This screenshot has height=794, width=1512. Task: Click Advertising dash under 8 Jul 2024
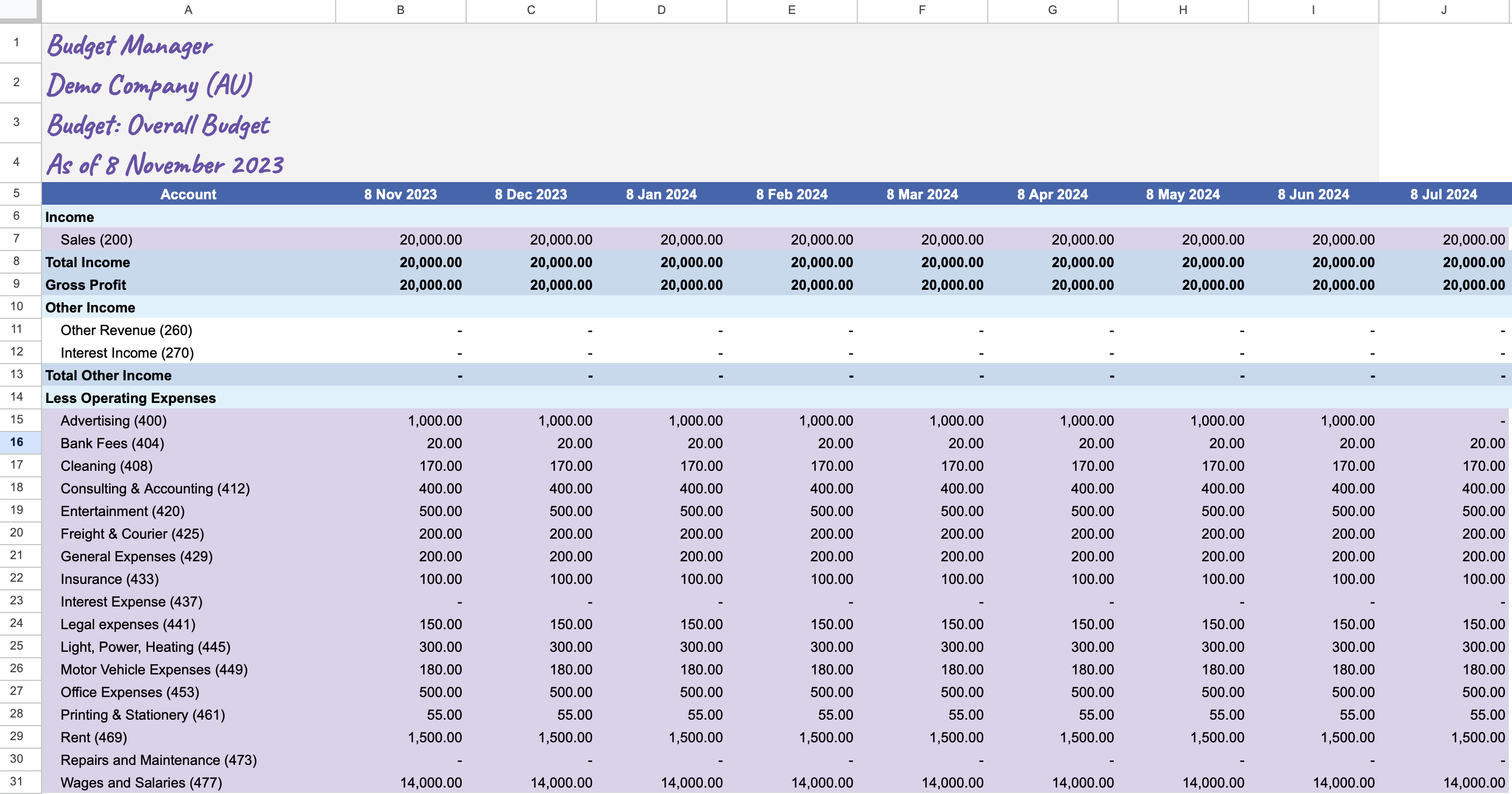click(x=1444, y=421)
